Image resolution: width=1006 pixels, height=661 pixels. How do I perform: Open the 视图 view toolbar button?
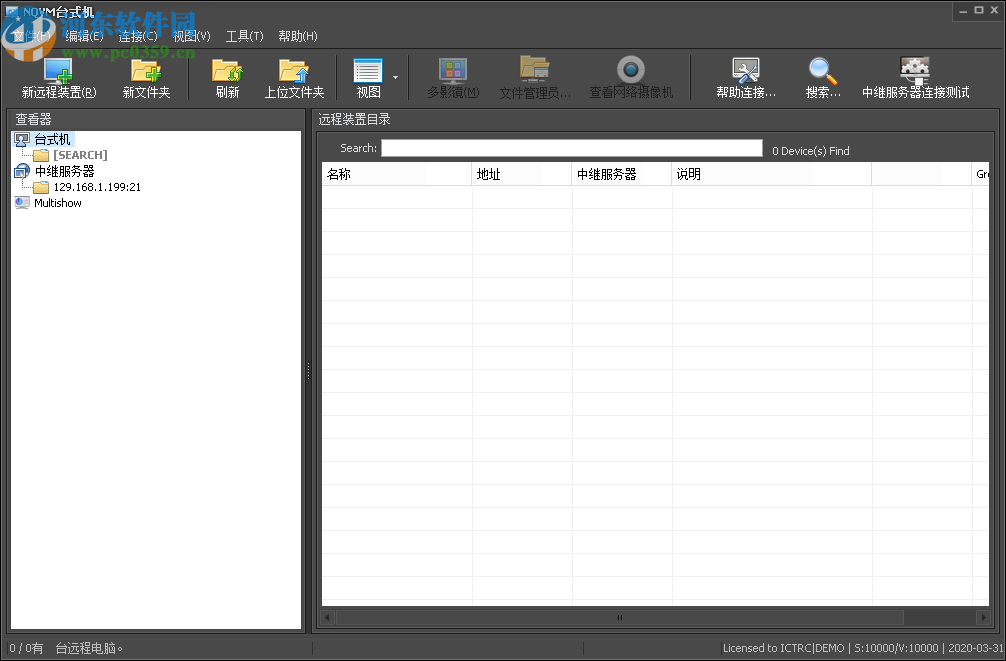368,78
